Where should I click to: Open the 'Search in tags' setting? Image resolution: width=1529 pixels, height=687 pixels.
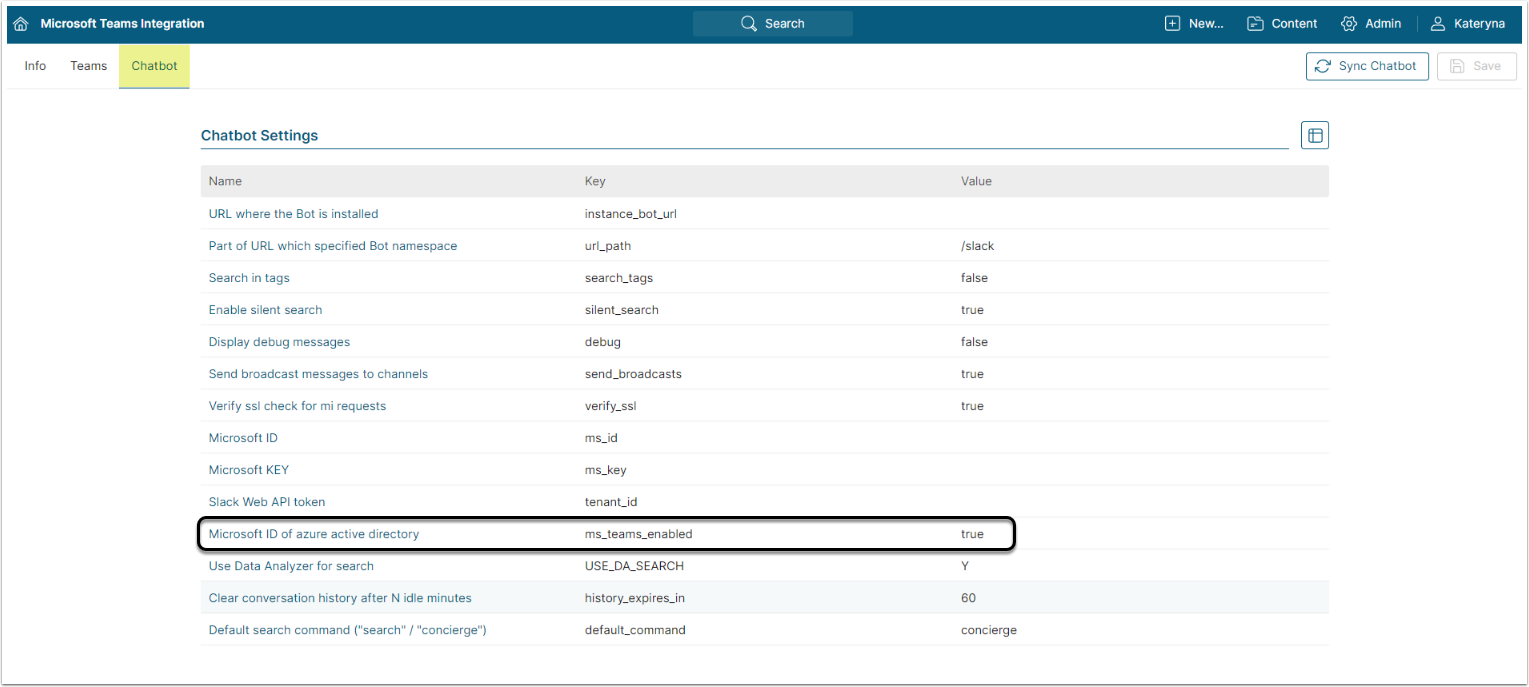pos(249,278)
